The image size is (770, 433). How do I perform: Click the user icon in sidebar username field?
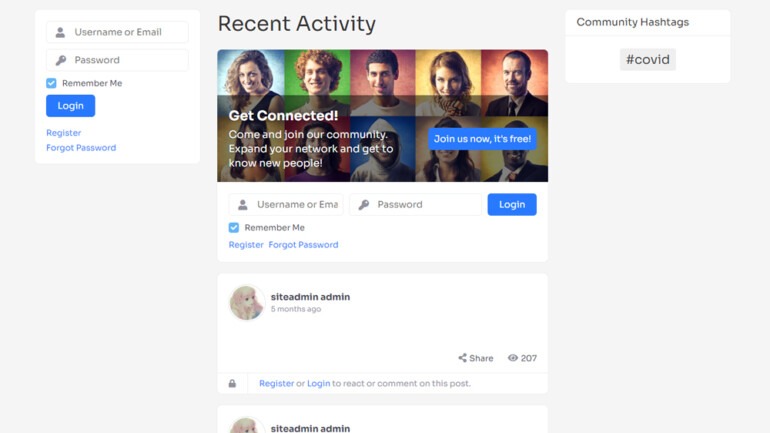pos(60,32)
